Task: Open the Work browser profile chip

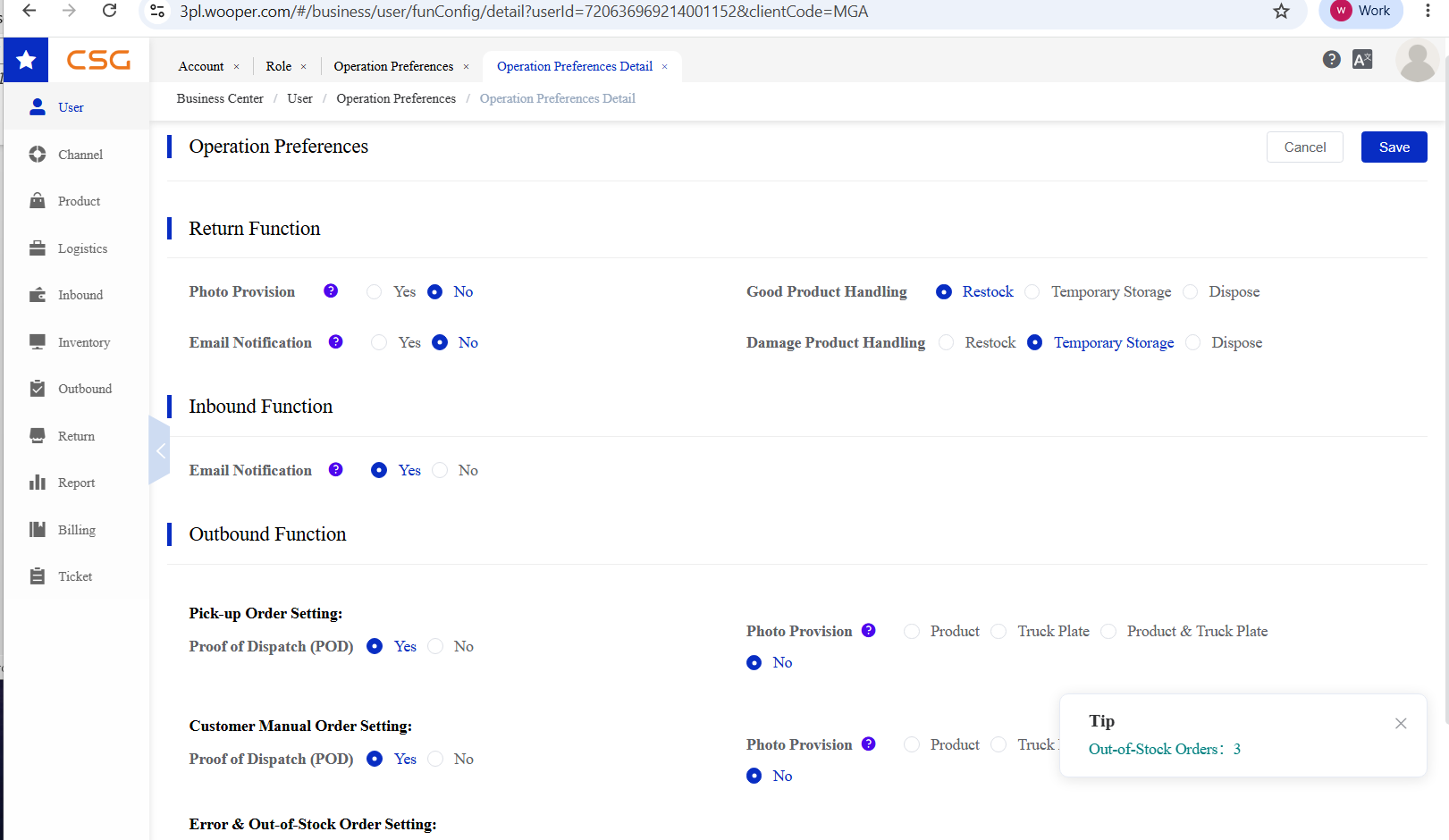Action: (1361, 11)
